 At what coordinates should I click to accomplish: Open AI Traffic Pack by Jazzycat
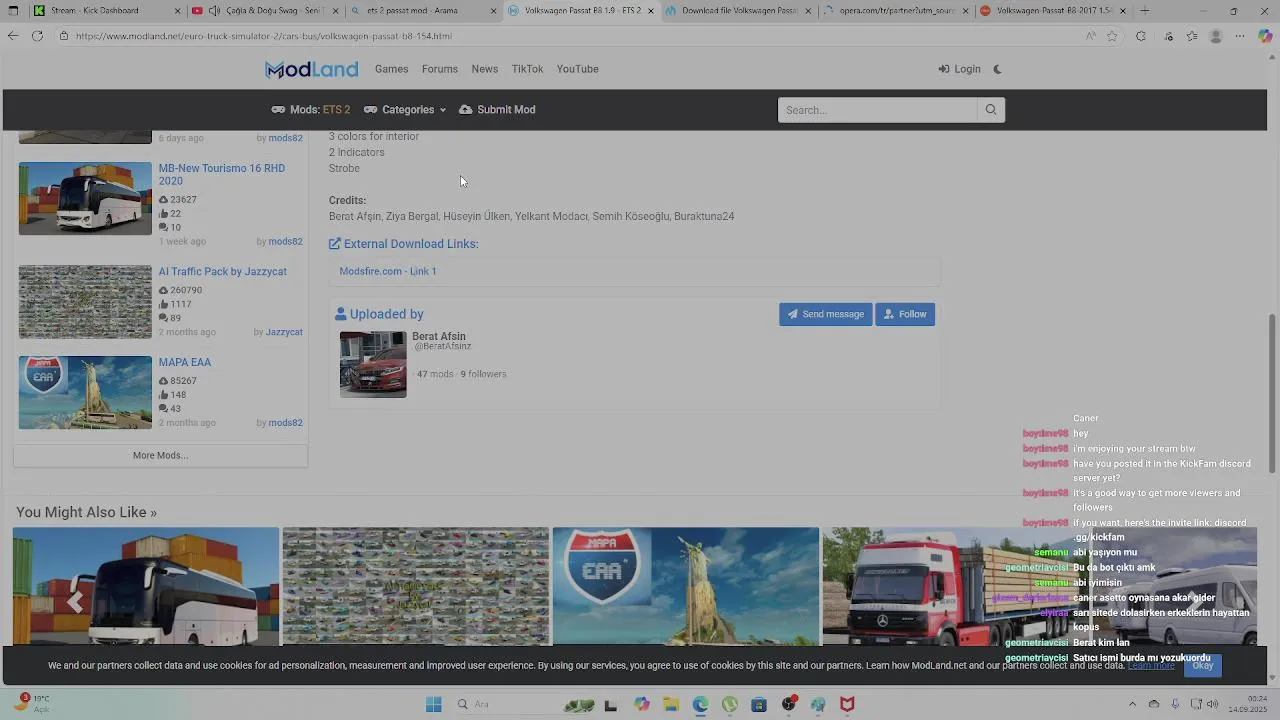point(222,272)
